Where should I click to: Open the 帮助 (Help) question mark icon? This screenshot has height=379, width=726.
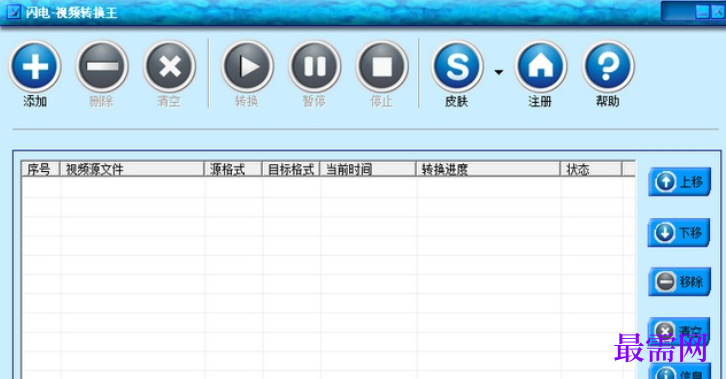pos(608,67)
